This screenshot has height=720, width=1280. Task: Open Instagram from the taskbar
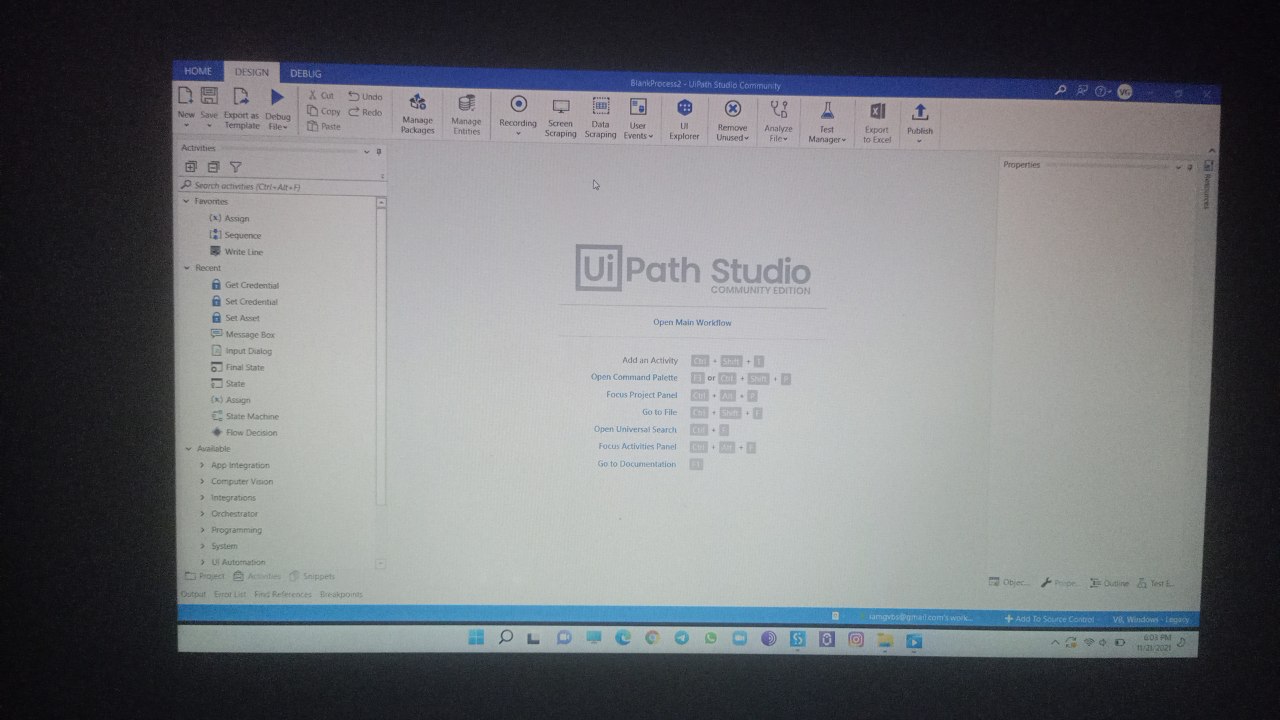[856, 639]
